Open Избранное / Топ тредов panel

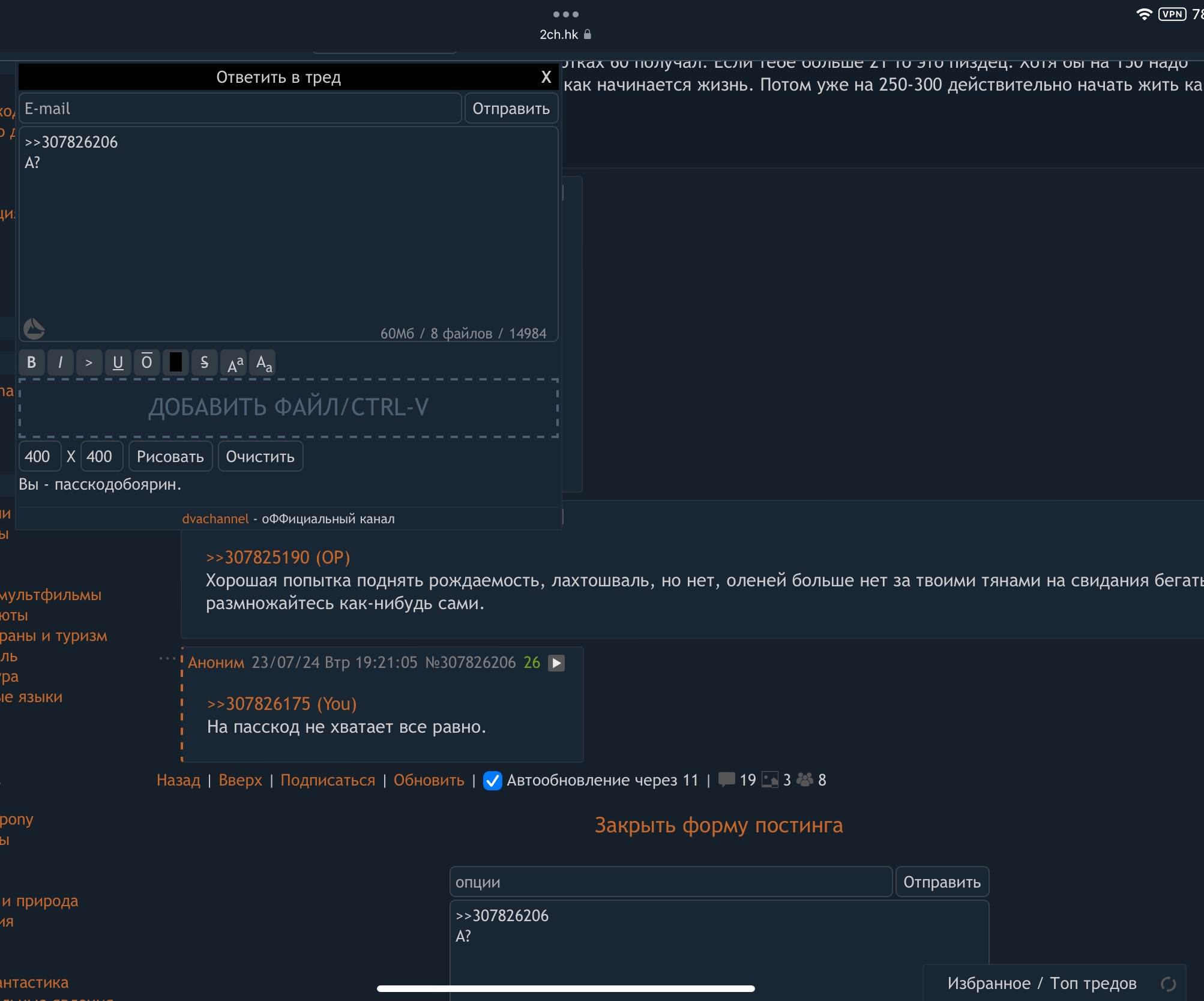click(x=1042, y=983)
